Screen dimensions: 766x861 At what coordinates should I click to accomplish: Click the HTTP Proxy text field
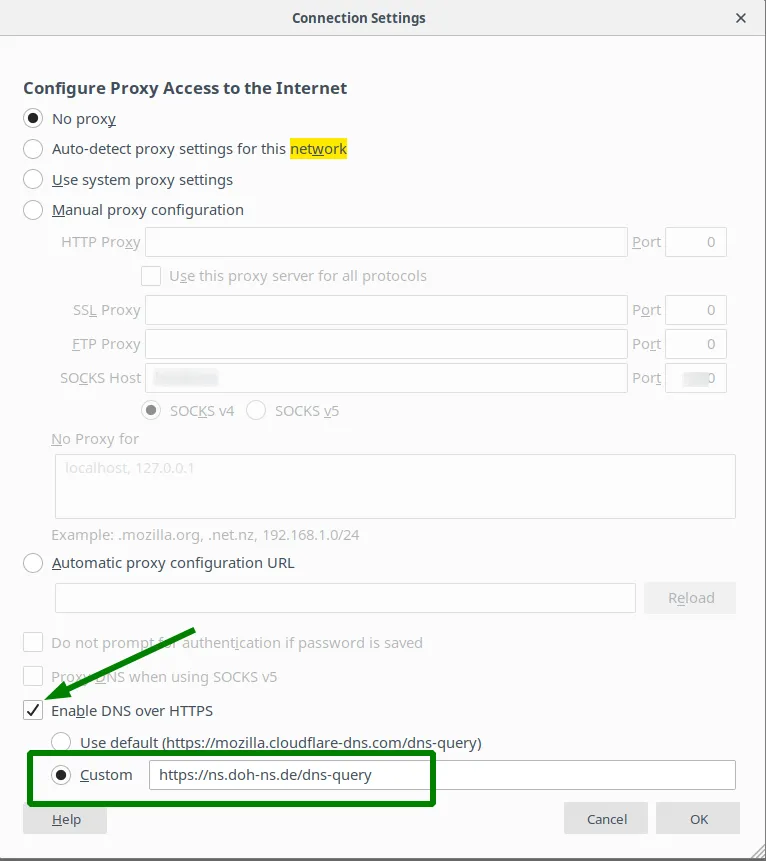[386, 242]
